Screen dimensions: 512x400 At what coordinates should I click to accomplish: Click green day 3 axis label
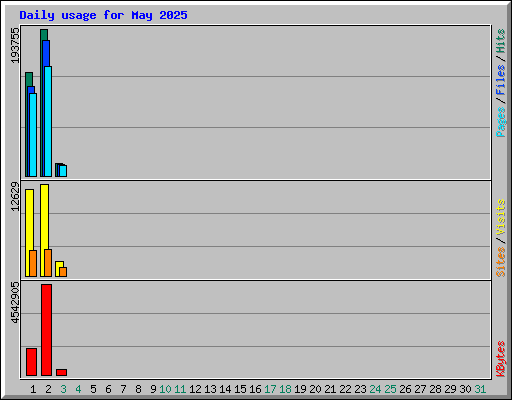pyautogui.click(x=63, y=389)
